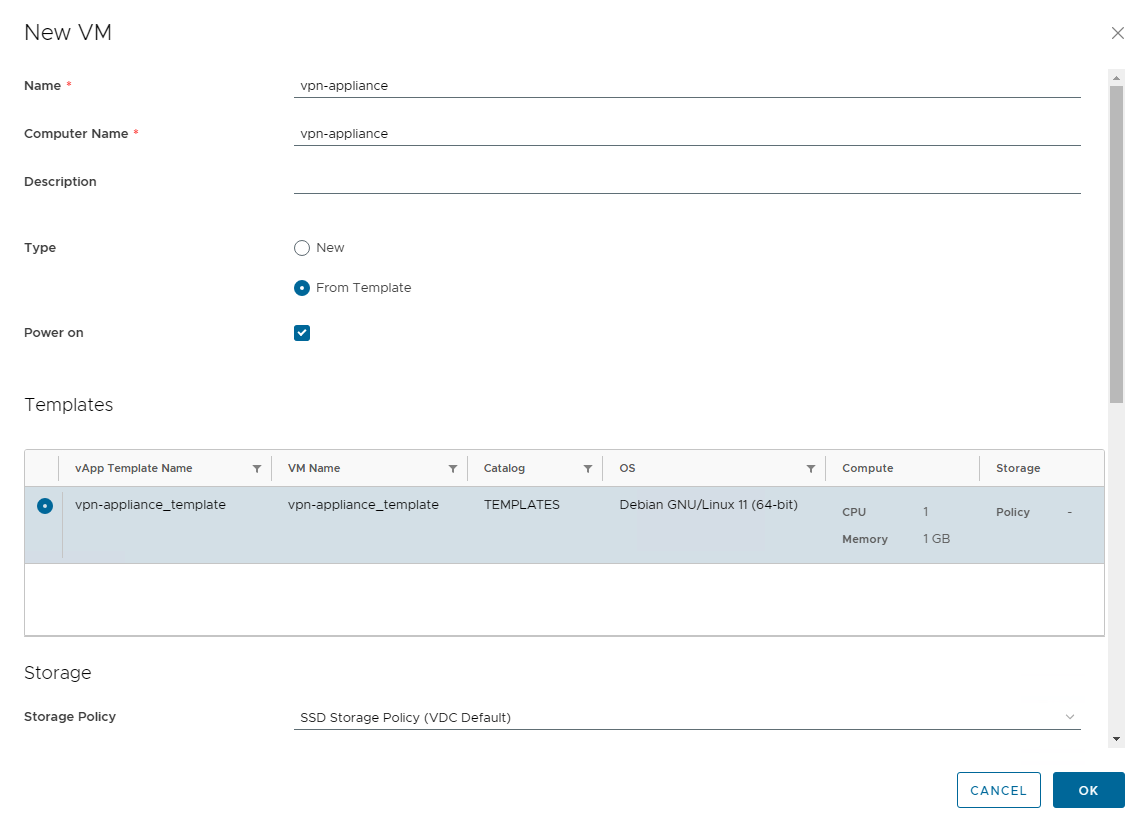Click the CPU label in Compute cell
The image size is (1145, 831).
854,512
